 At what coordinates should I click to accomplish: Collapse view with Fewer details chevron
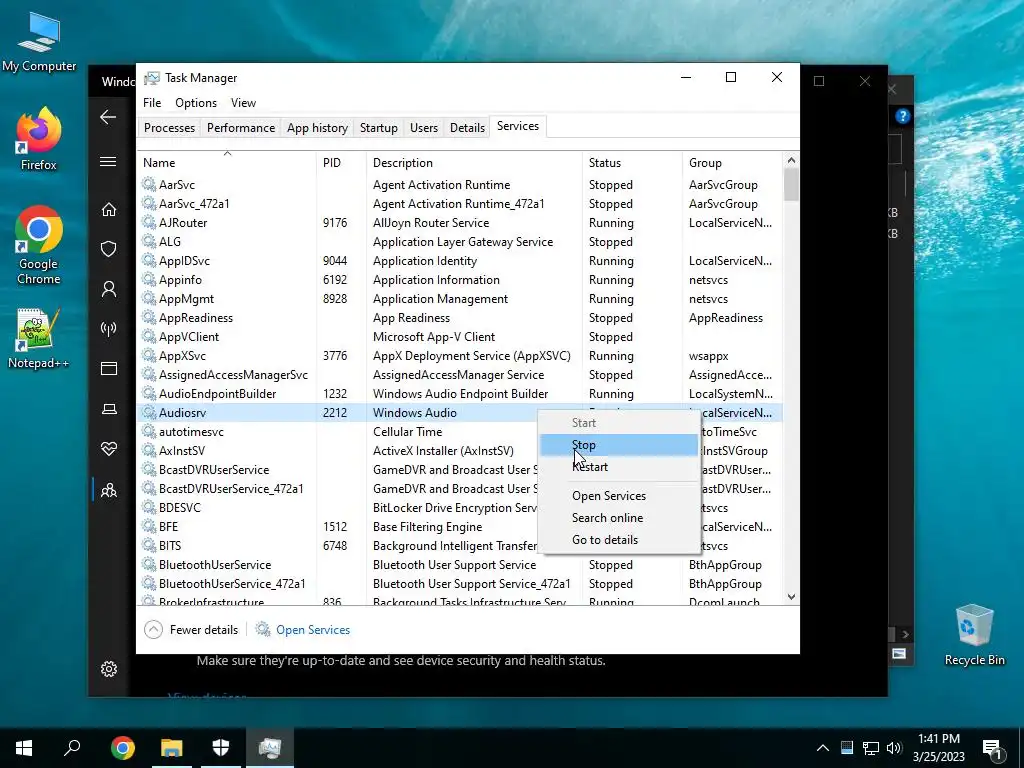coord(153,630)
